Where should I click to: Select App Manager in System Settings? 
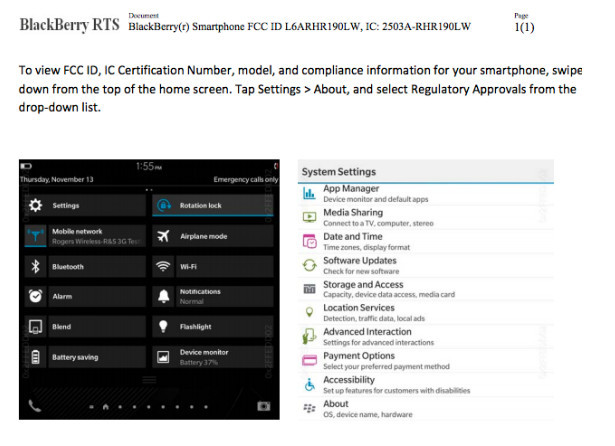tap(426, 194)
